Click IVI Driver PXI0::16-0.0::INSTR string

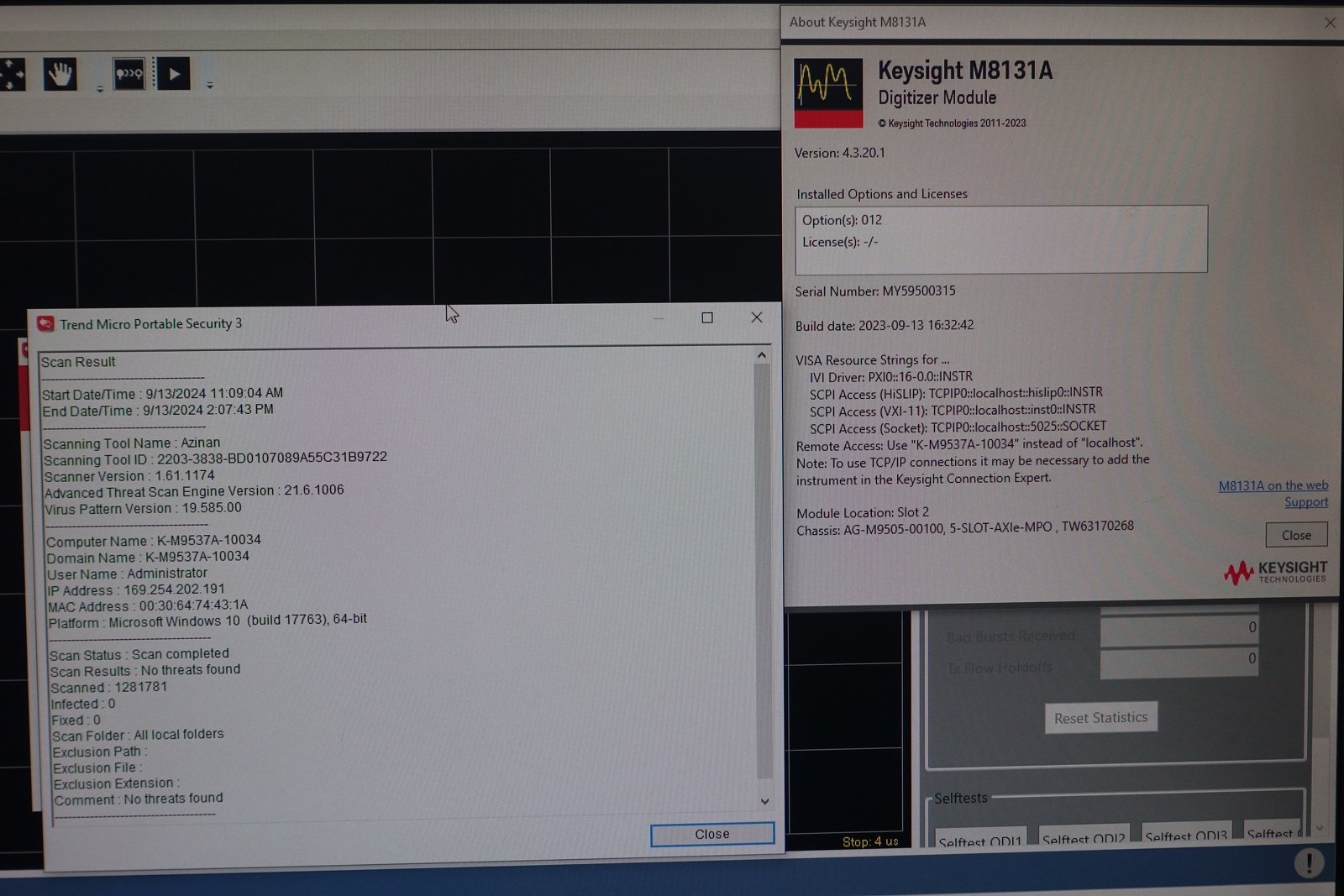tap(891, 377)
